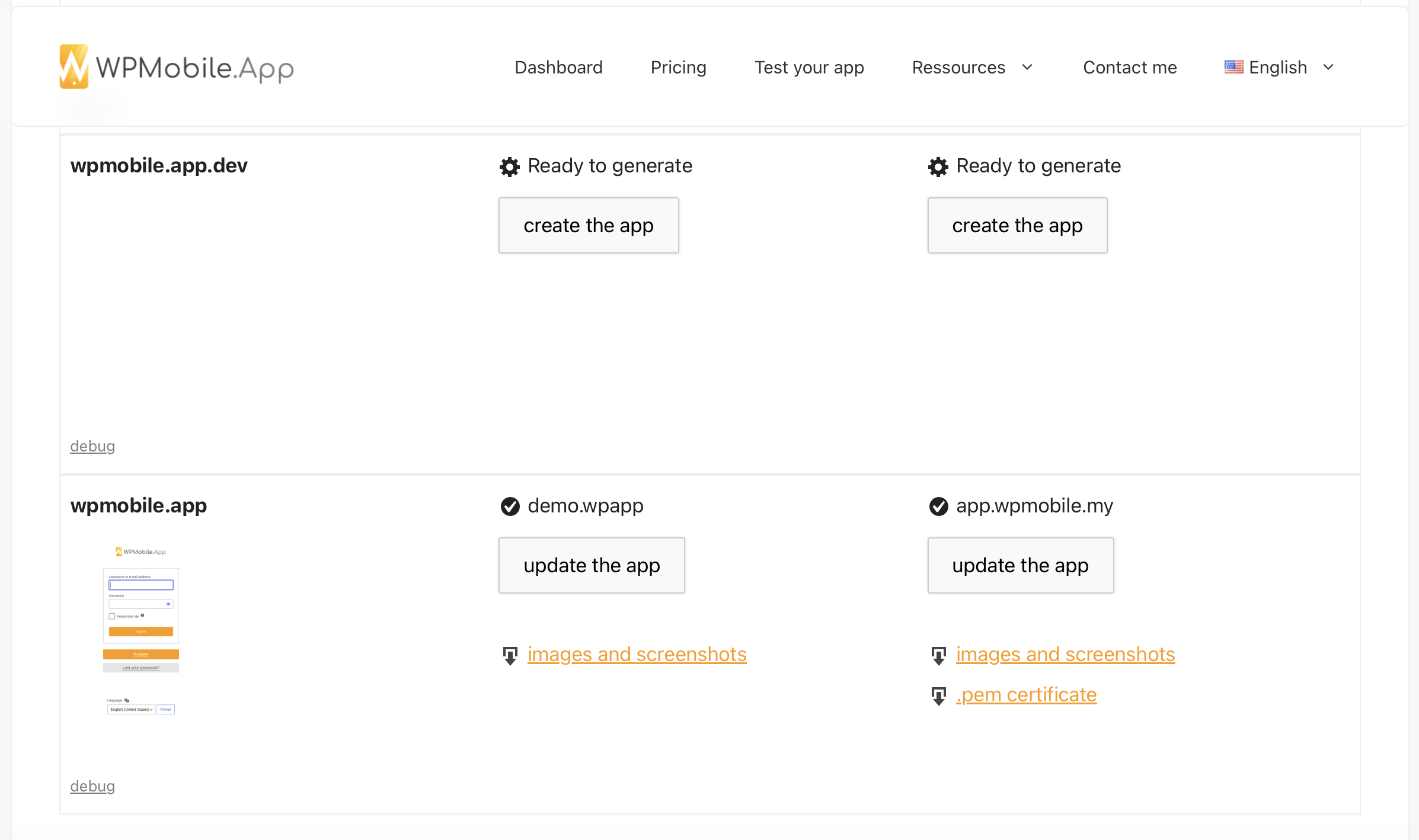Click the app.wpmobile.my label
Image resolution: width=1419 pixels, height=840 pixels.
1034,506
